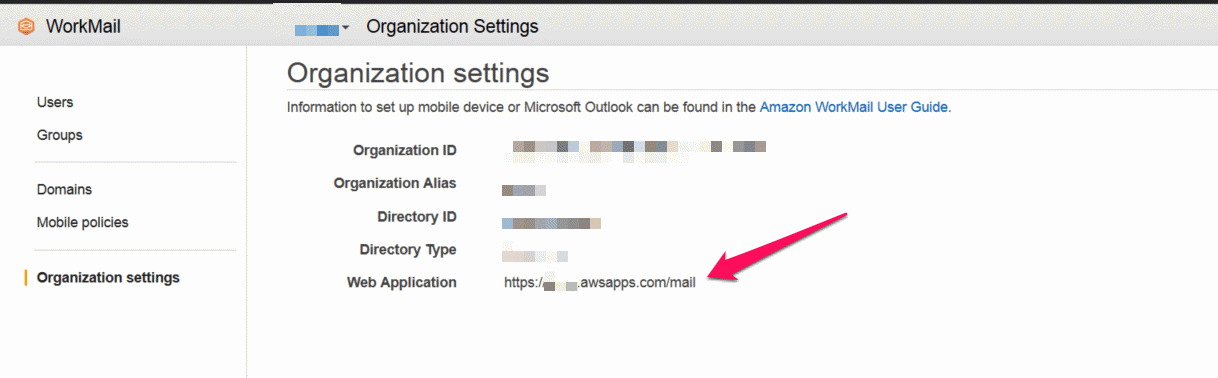This screenshot has width=1218, height=378.
Task: Select Organization settings in the sidebar
Action: (x=108, y=277)
